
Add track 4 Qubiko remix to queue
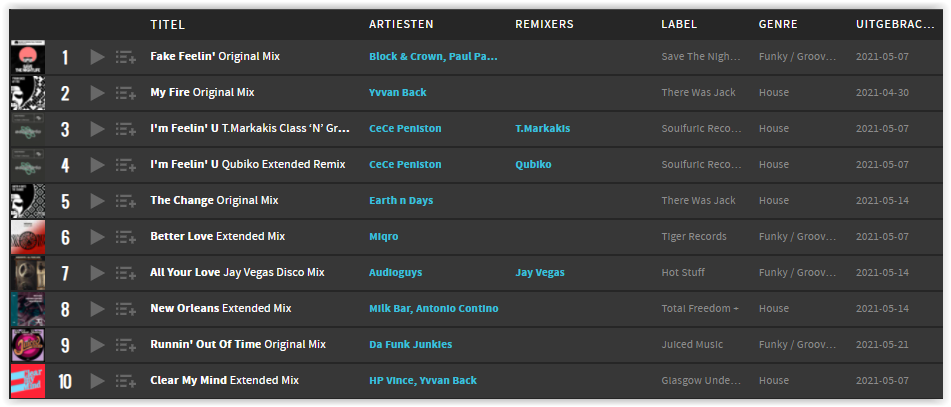(x=126, y=165)
